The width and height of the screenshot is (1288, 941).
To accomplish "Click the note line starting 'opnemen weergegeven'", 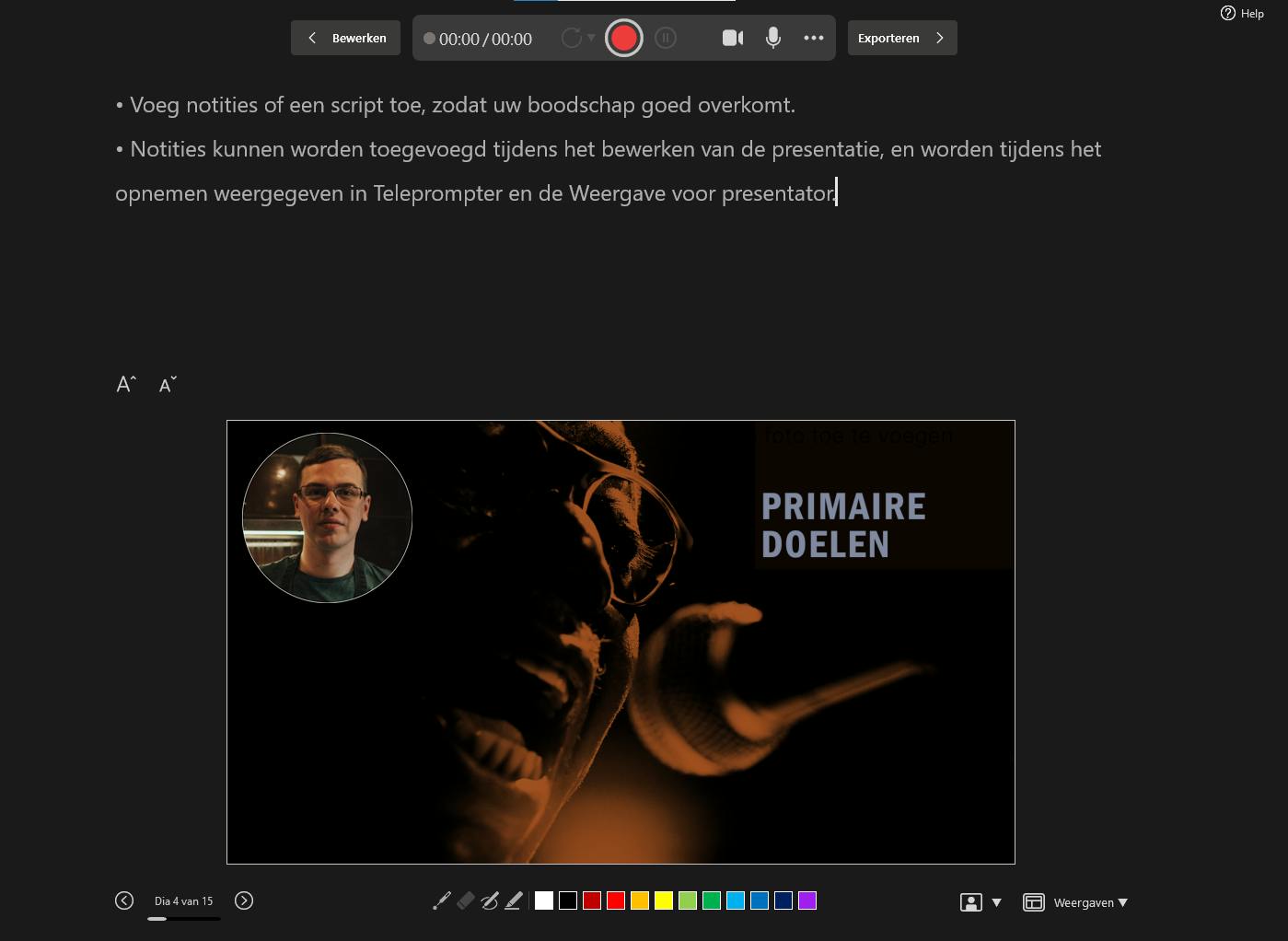I will [x=476, y=193].
